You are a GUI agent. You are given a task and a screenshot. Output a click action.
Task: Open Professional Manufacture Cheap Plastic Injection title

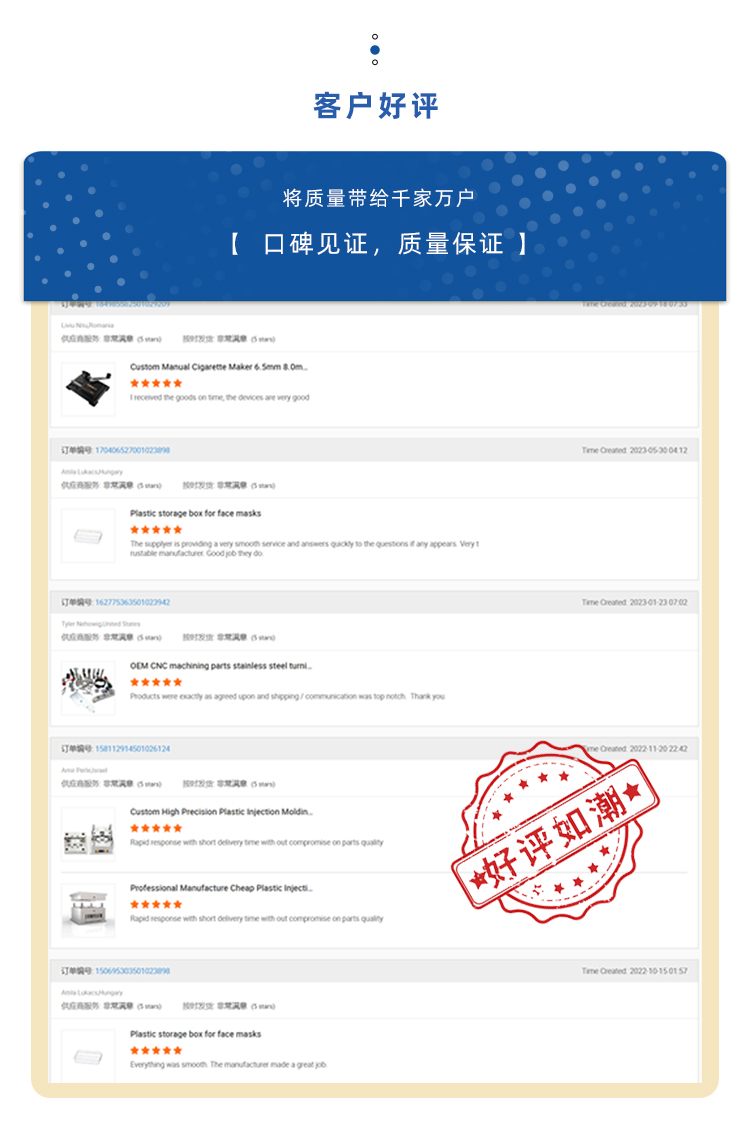coord(221,888)
